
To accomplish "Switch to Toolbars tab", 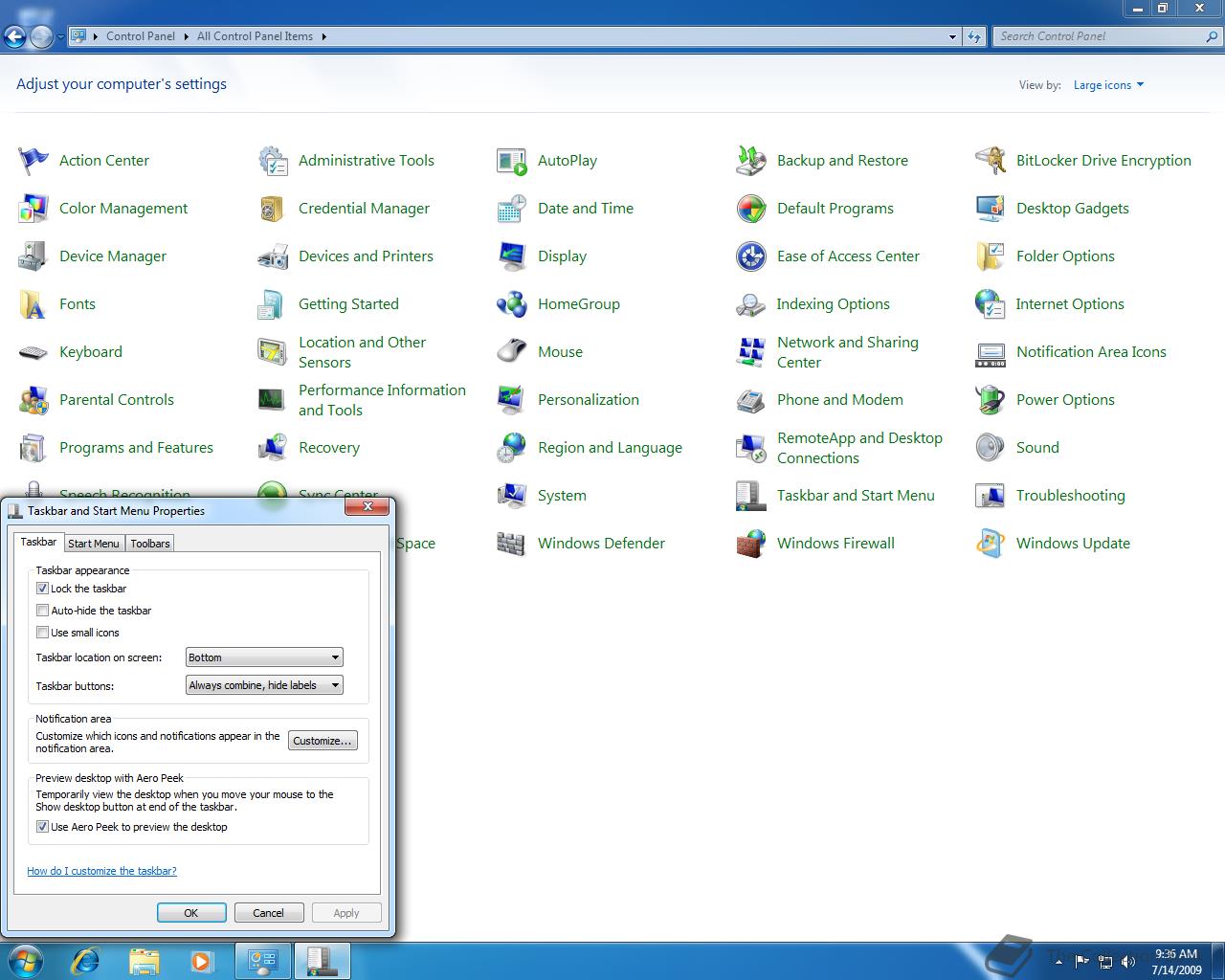I will [x=150, y=544].
